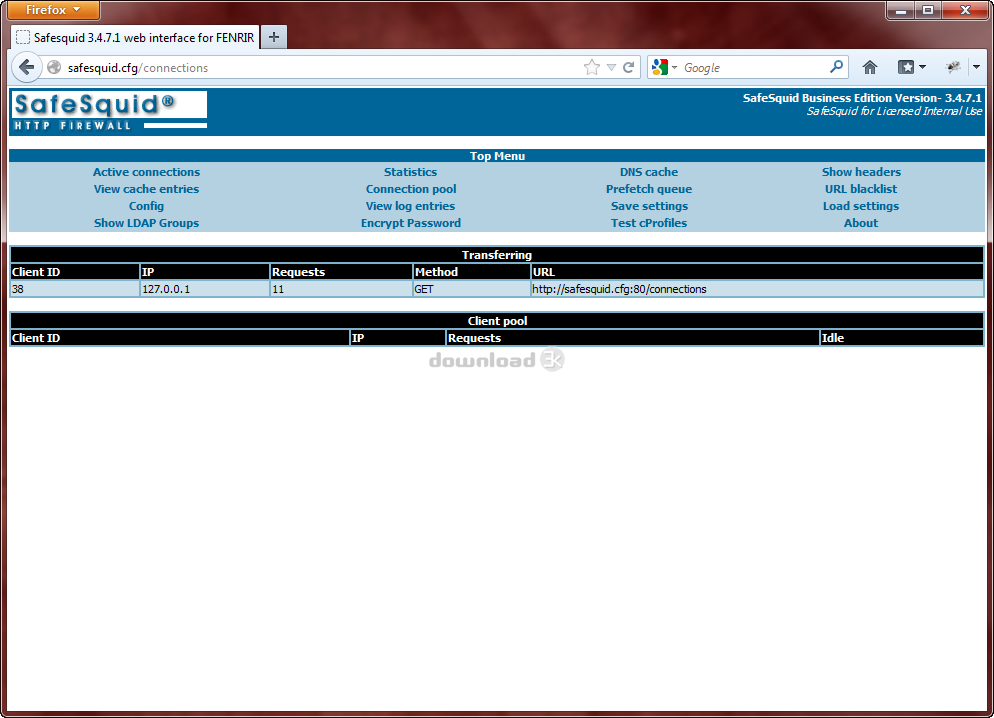This screenshot has height=718, width=994.
Task: Close the Firefox window
Action: pyautogui.click(x=965, y=10)
